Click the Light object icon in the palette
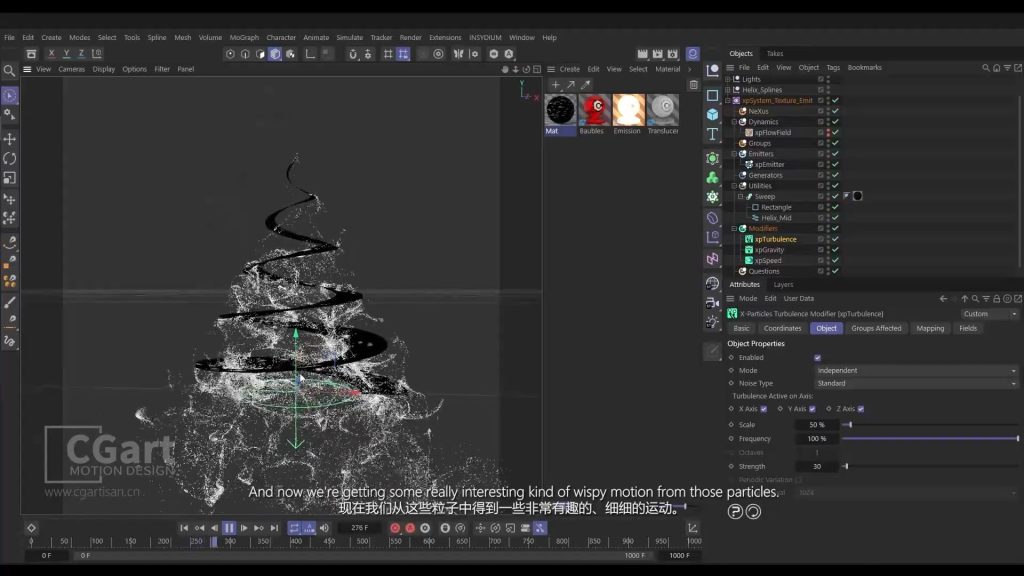Image resolution: width=1024 pixels, height=576 pixels. tap(712, 322)
